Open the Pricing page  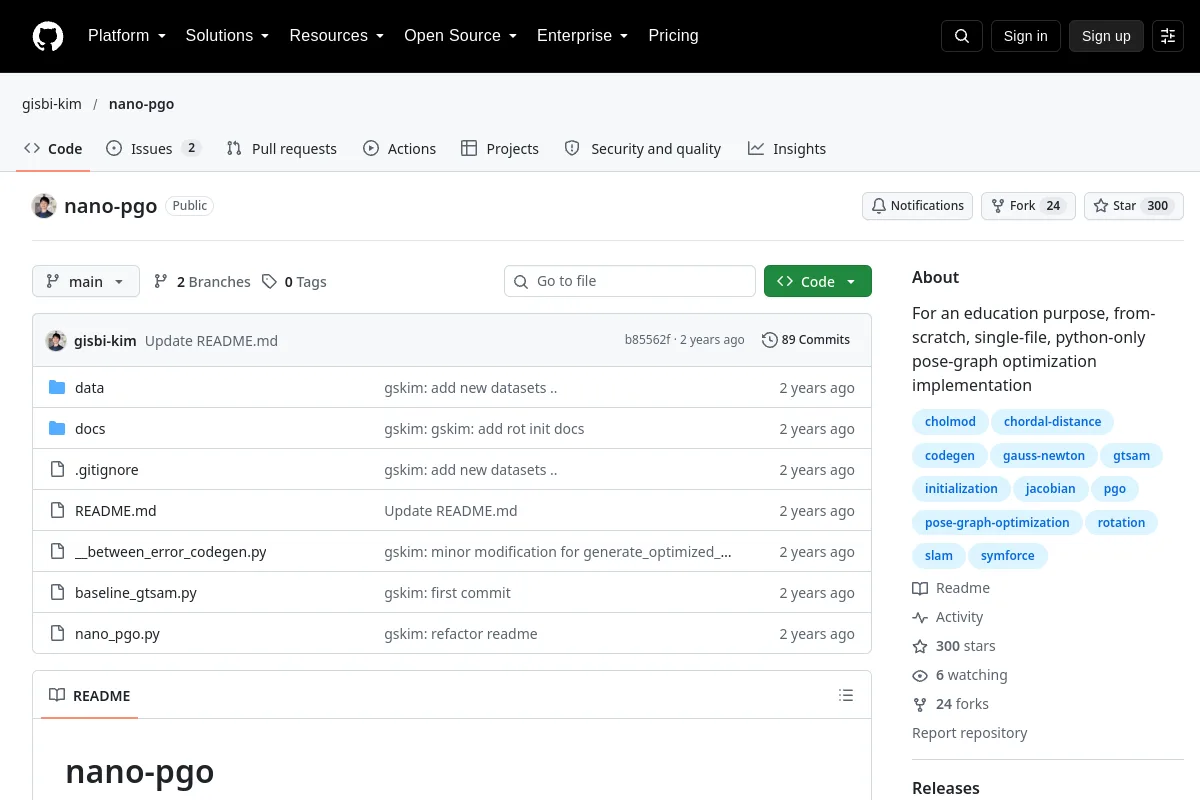673,36
